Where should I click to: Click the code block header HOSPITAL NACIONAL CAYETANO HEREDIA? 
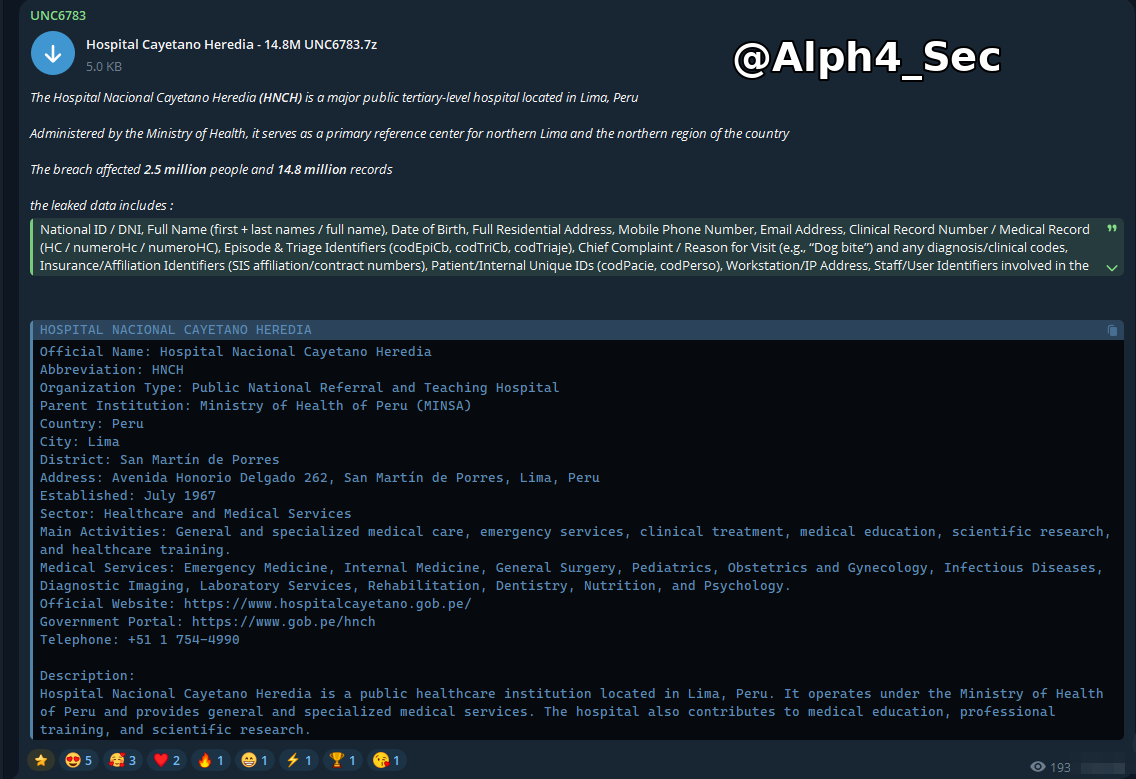coord(175,330)
